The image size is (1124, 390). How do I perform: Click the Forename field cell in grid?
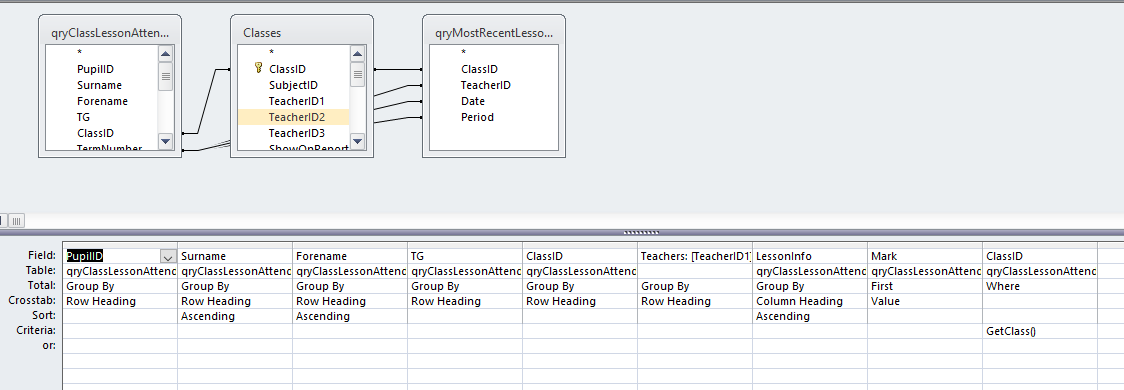click(350, 256)
